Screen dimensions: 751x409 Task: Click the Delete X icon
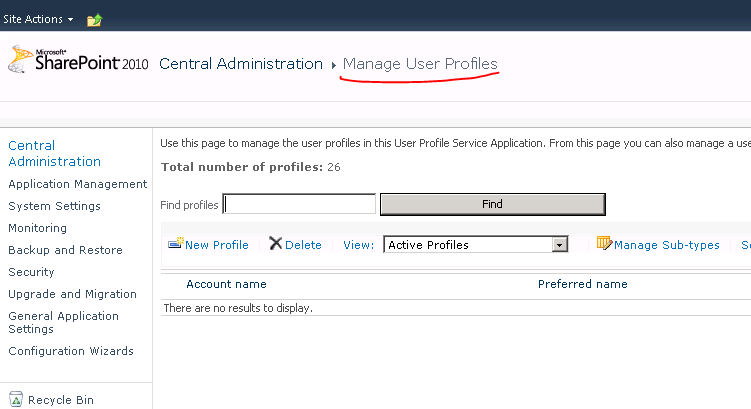[276, 244]
